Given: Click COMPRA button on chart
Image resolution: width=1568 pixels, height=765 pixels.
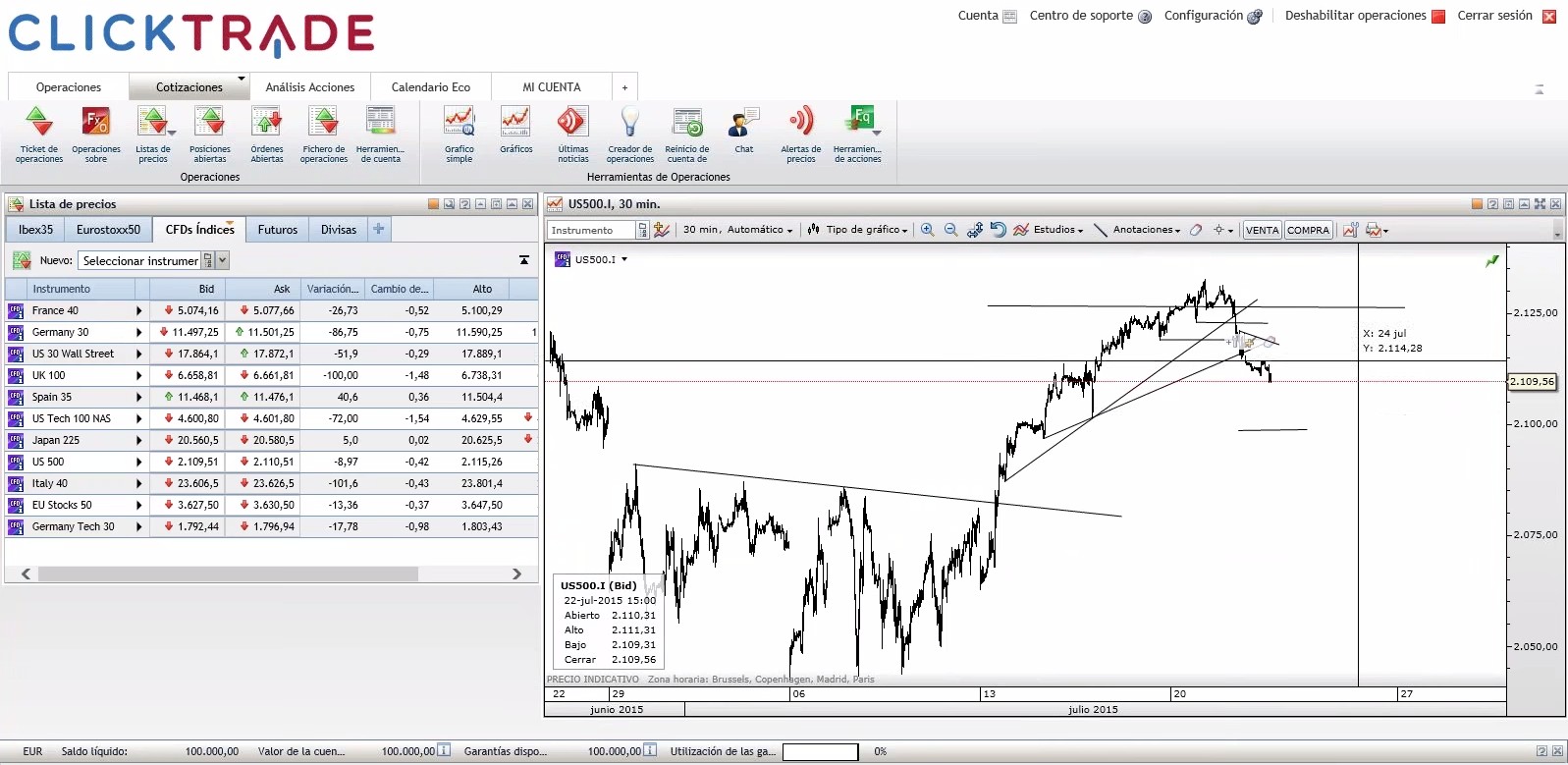Looking at the screenshot, I should pyautogui.click(x=1308, y=230).
